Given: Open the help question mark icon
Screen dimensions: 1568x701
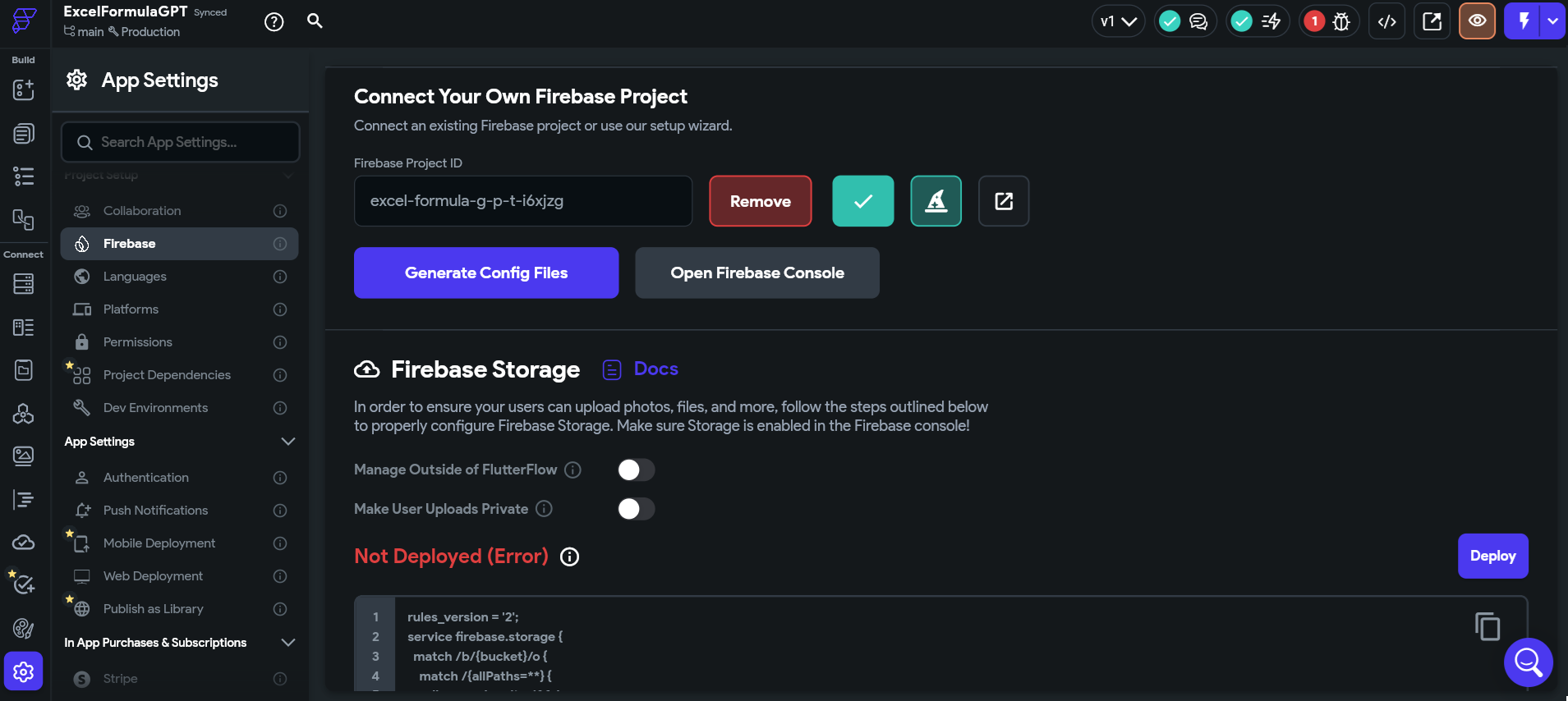Looking at the screenshot, I should coord(274,22).
